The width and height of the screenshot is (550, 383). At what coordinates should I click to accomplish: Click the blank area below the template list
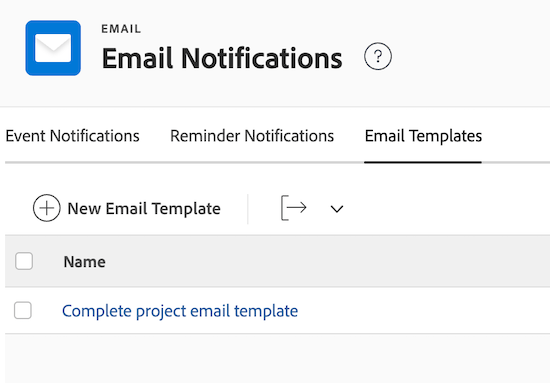point(277,358)
